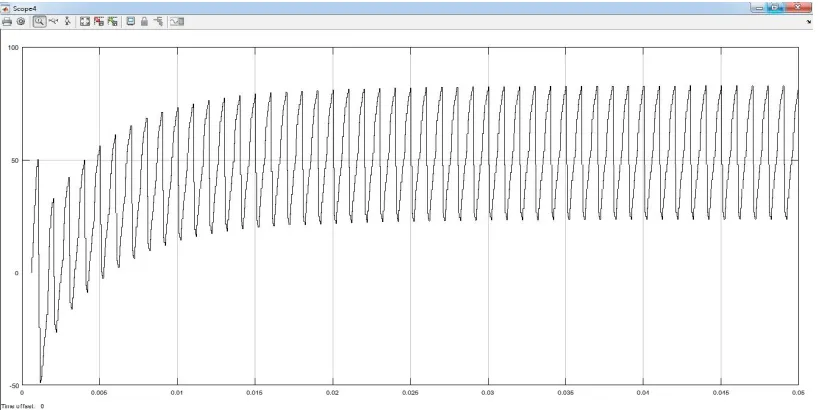
Task: Select the Zoom Y-axis tool
Action: click(x=67, y=21)
